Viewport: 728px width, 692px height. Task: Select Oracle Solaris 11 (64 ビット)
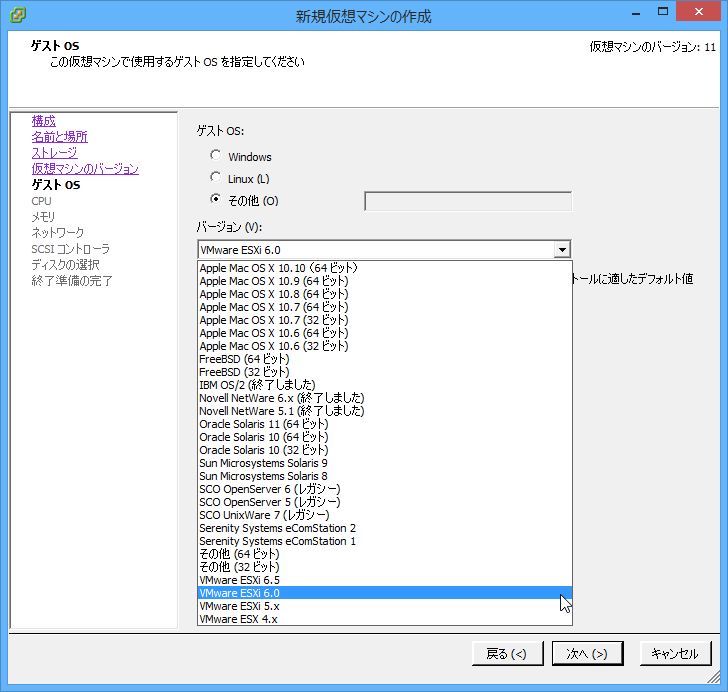(x=384, y=424)
